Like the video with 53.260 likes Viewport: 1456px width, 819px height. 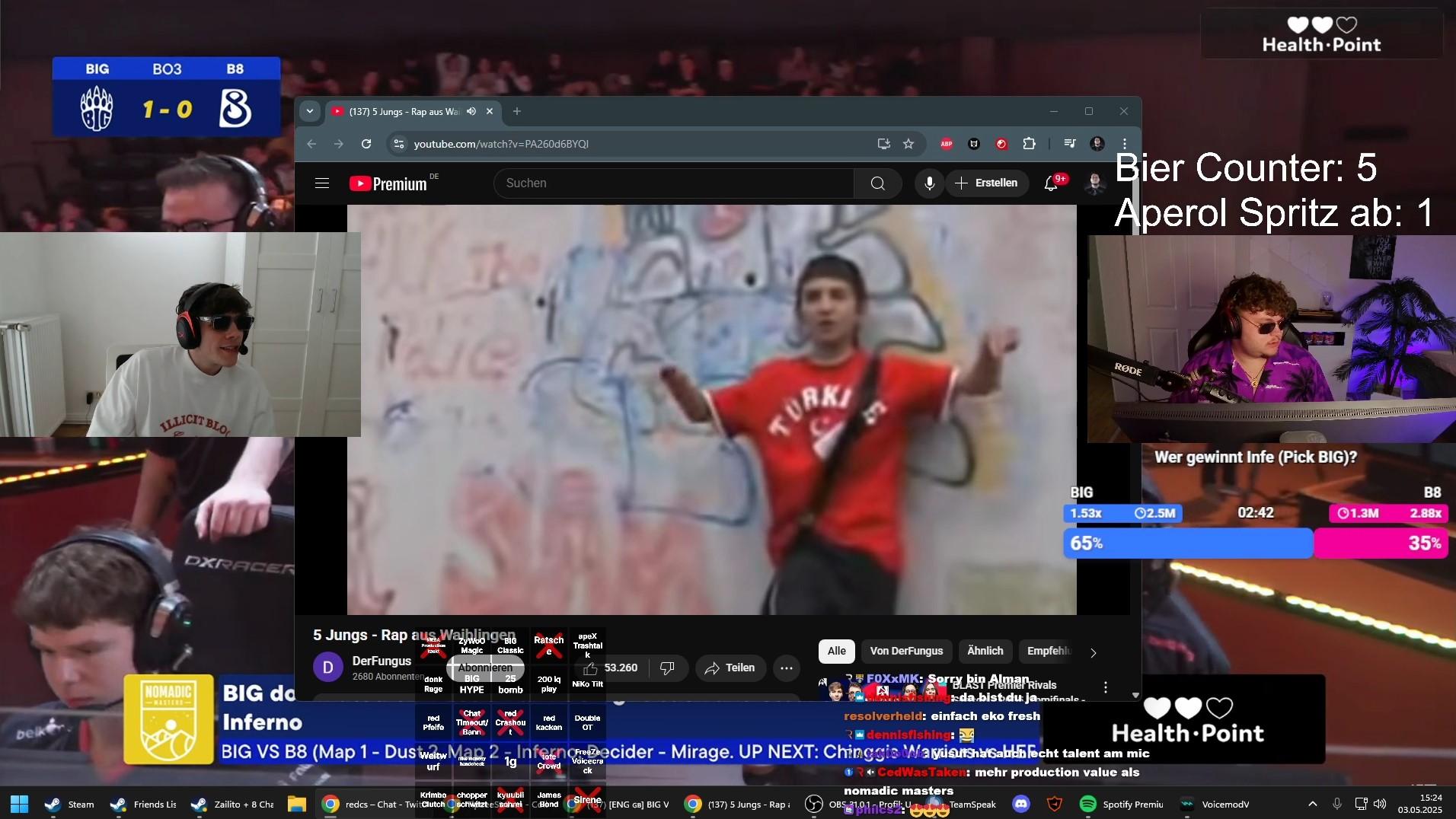click(x=610, y=668)
